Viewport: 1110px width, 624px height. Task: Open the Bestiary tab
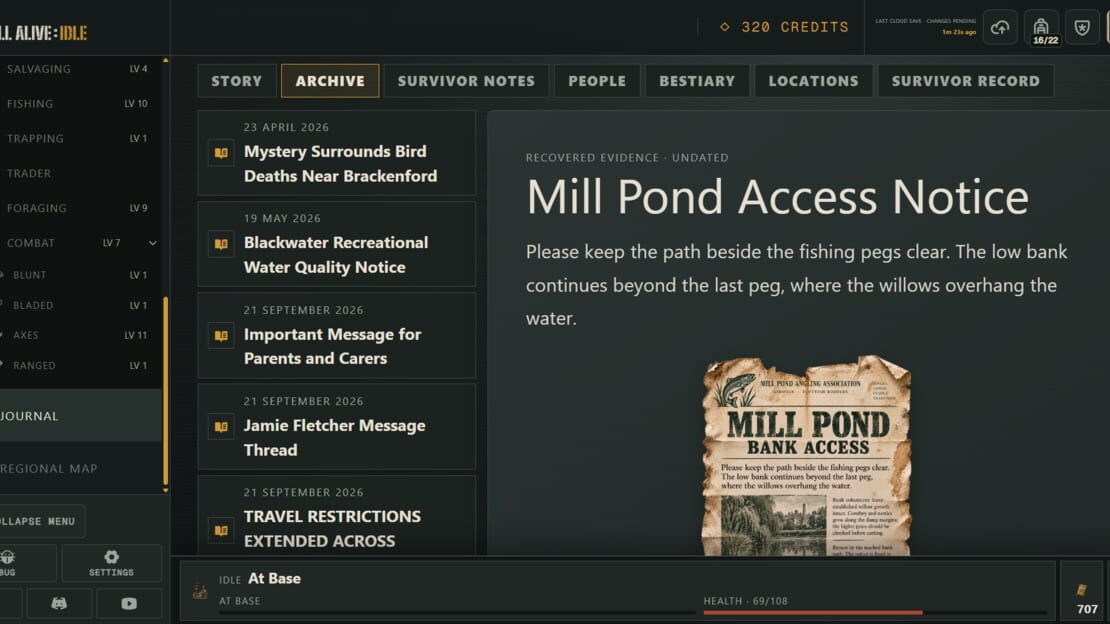[x=697, y=81]
